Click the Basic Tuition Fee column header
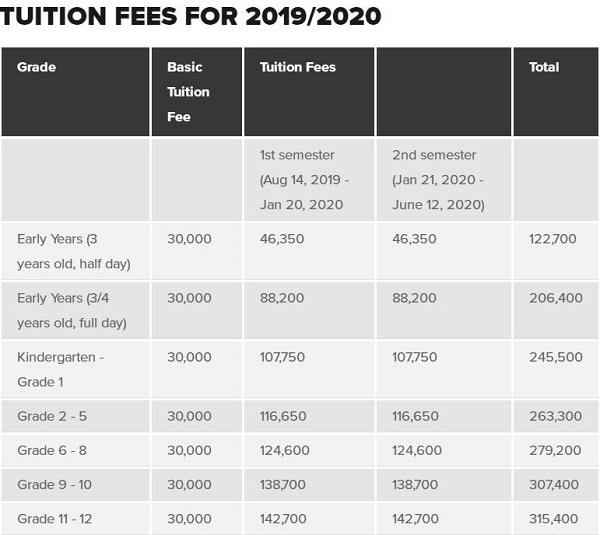Image resolution: width=600 pixels, height=535 pixels. pos(188,92)
